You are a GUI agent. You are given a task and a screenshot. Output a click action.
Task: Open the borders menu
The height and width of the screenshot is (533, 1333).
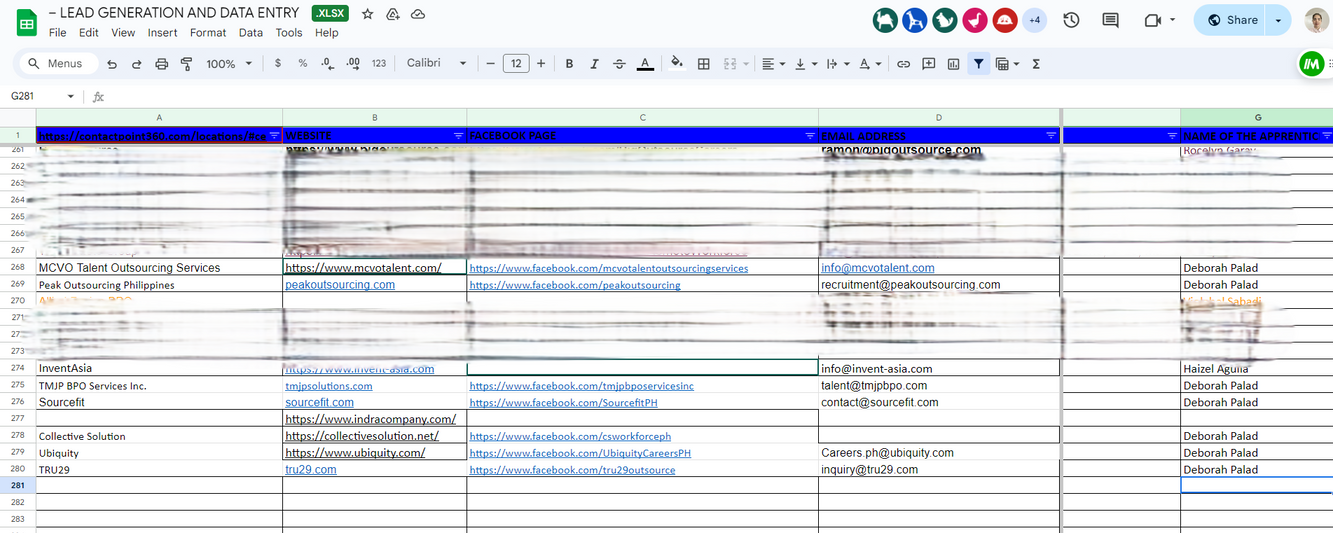704,64
